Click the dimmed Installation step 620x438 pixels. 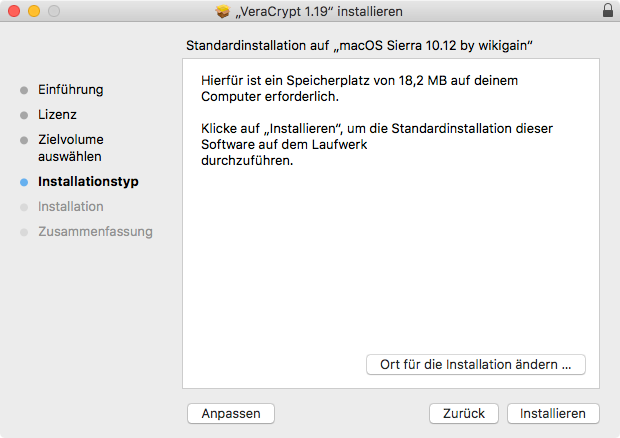click(70, 206)
